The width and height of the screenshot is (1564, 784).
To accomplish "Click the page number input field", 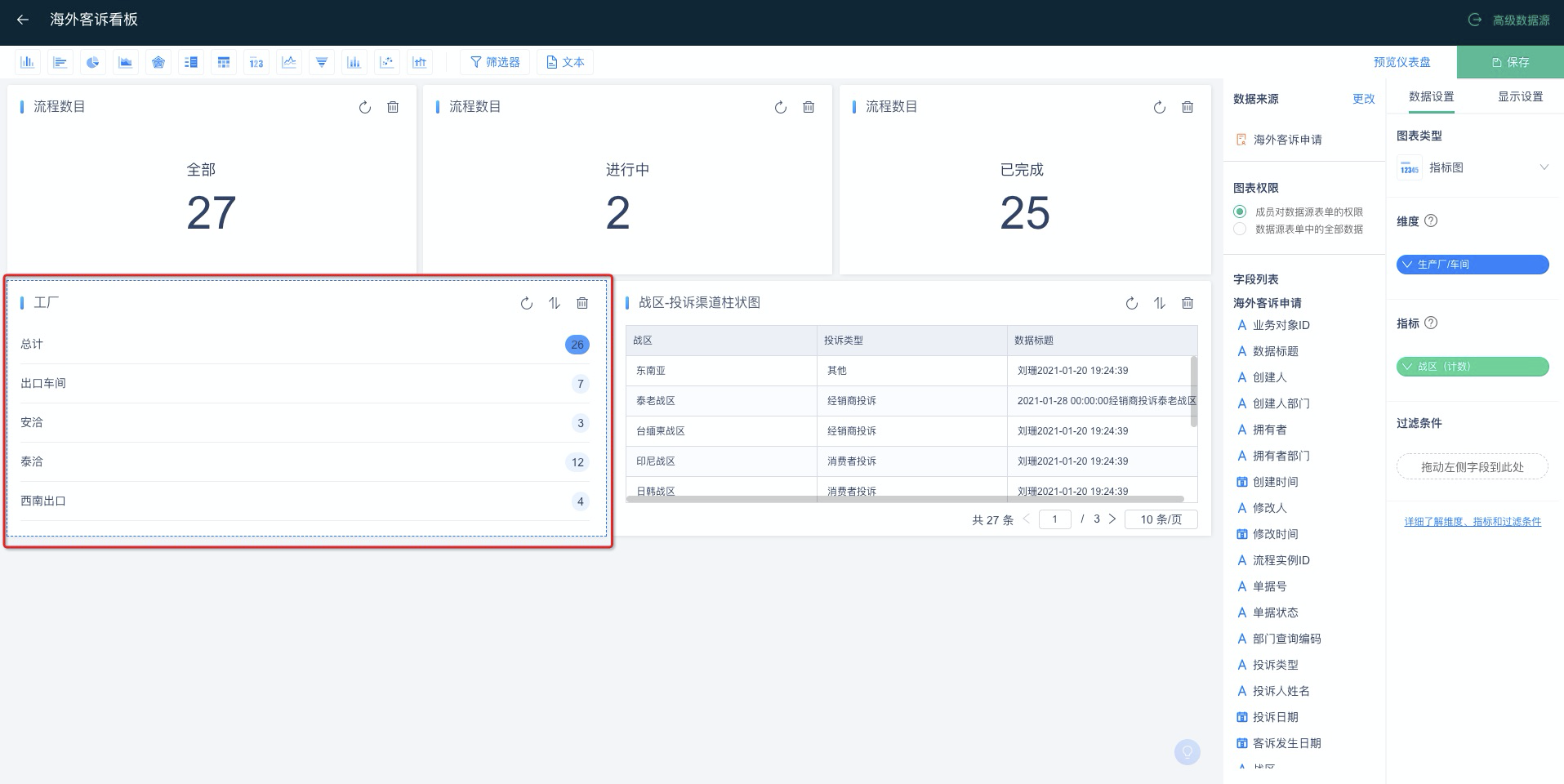I will click(x=1054, y=519).
